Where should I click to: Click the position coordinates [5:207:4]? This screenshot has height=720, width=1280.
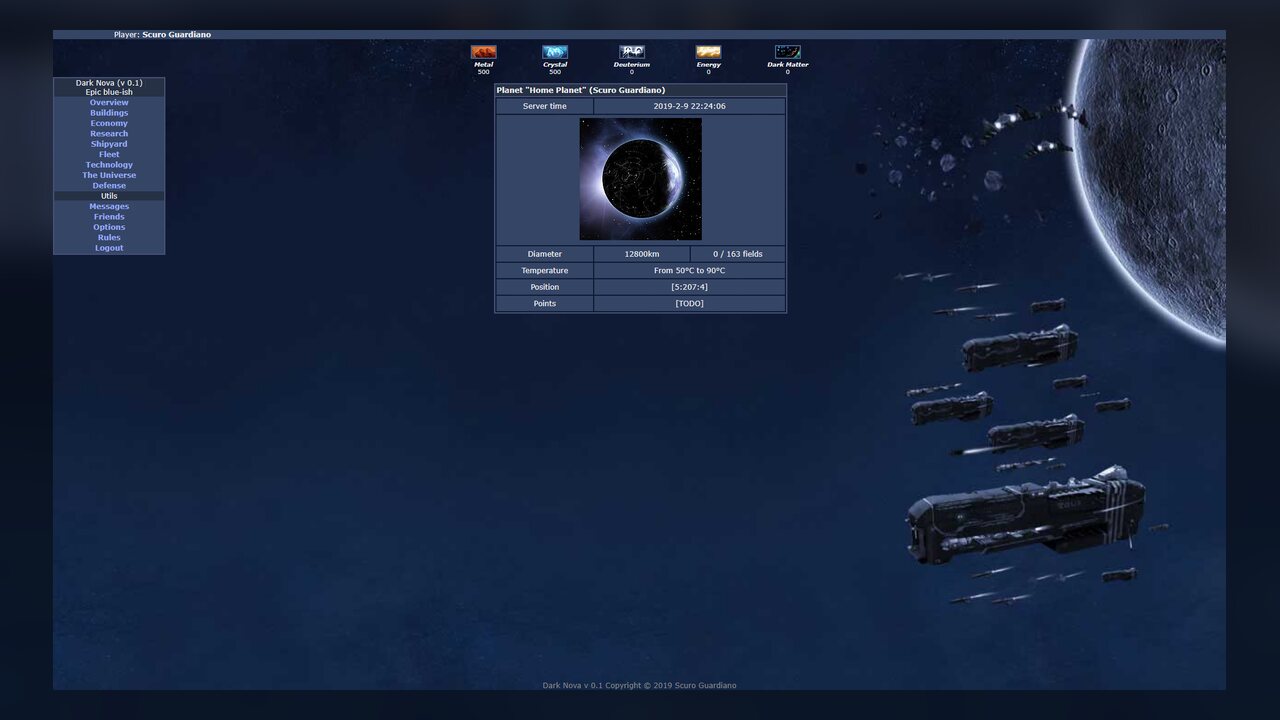690,287
